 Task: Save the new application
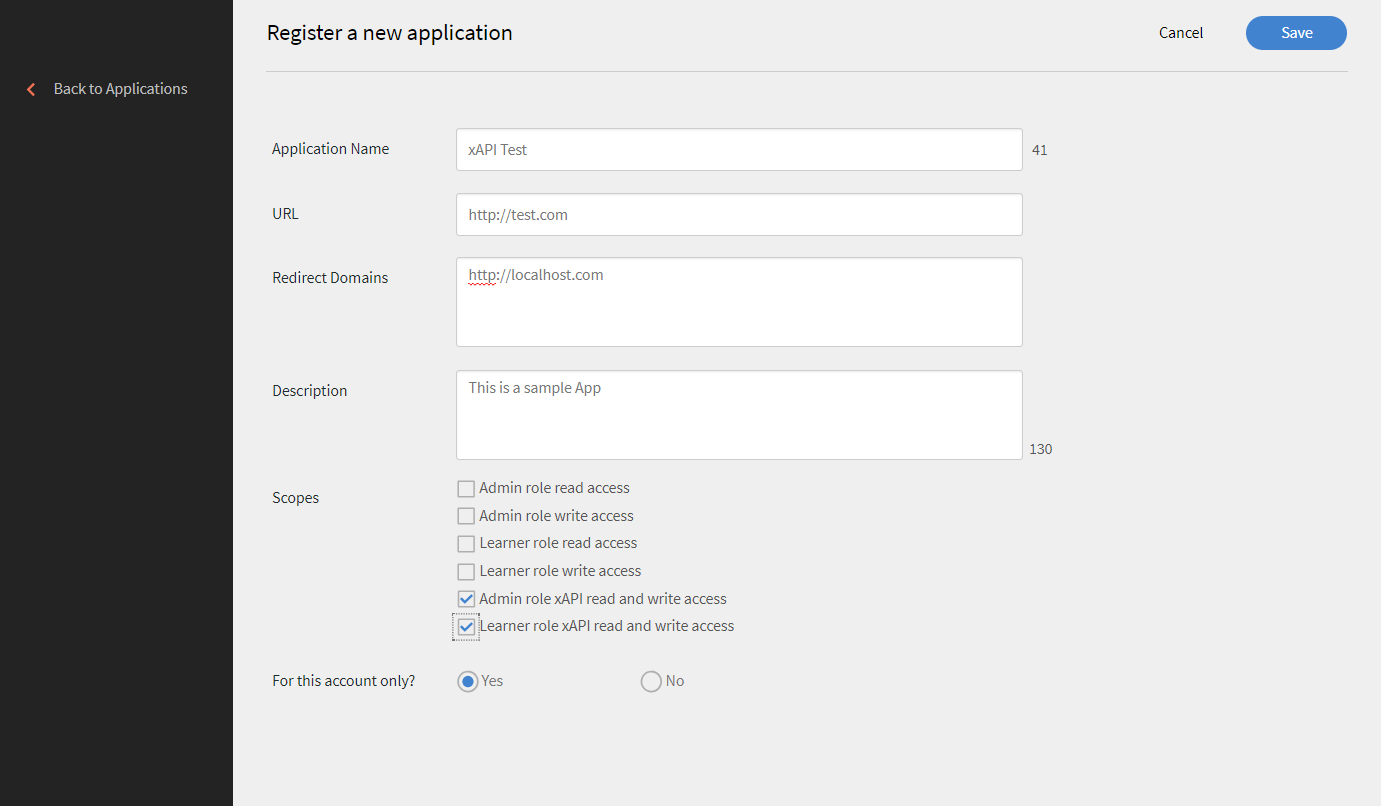click(1296, 33)
